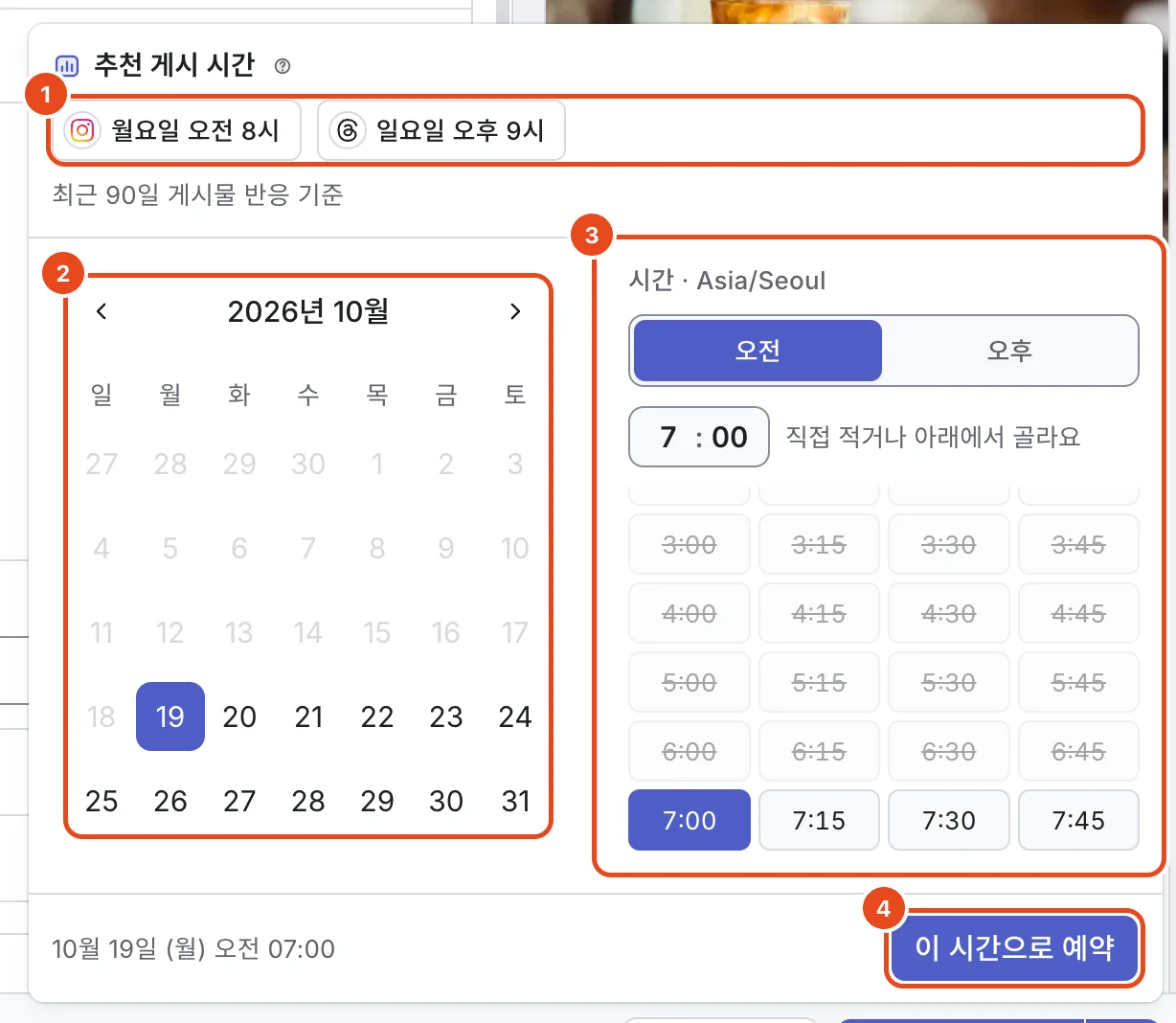Click the disabled 4:45 time slot
This screenshot has width=1176, height=1023.
[x=1078, y=613]
